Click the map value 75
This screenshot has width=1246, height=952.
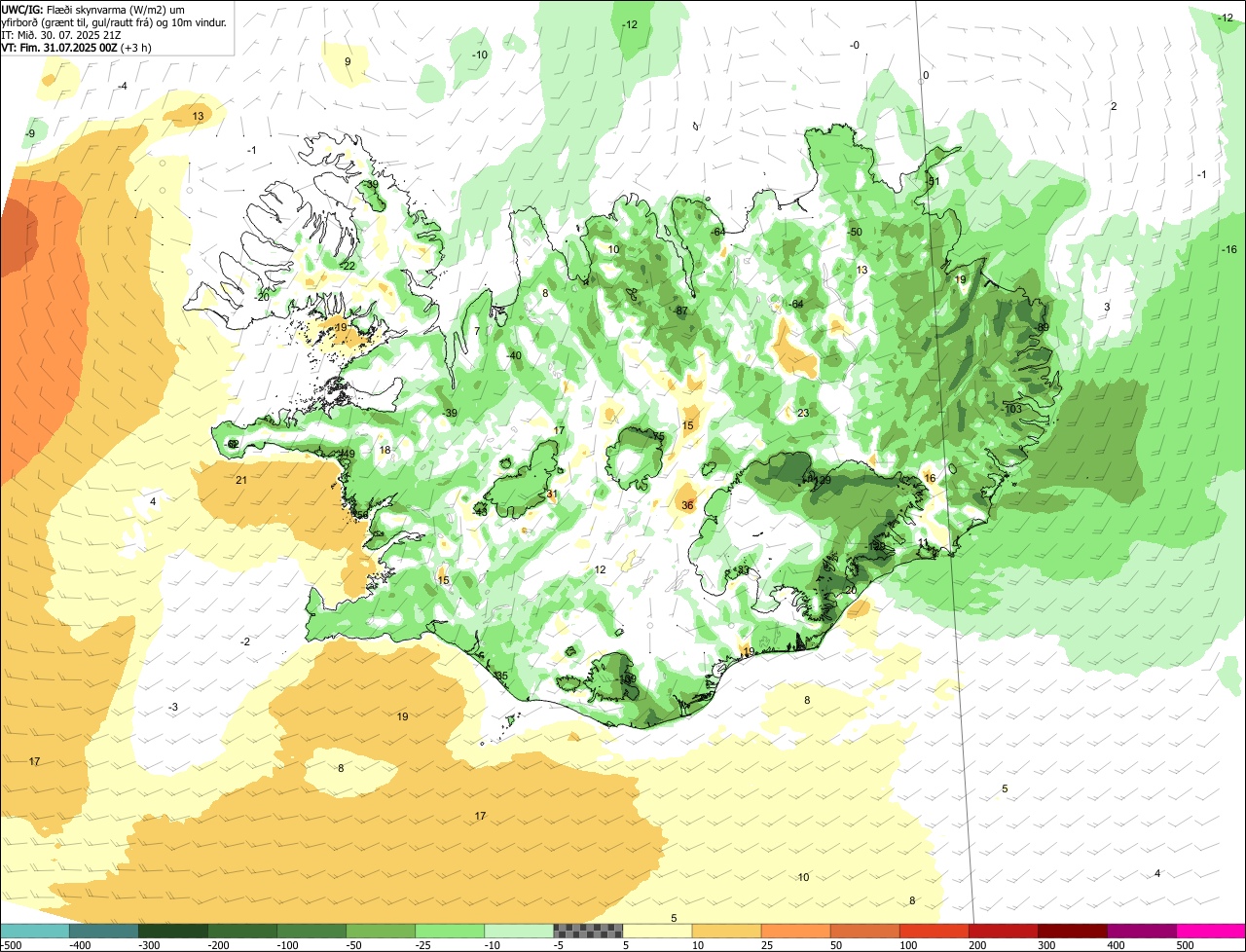pos(659,436)
